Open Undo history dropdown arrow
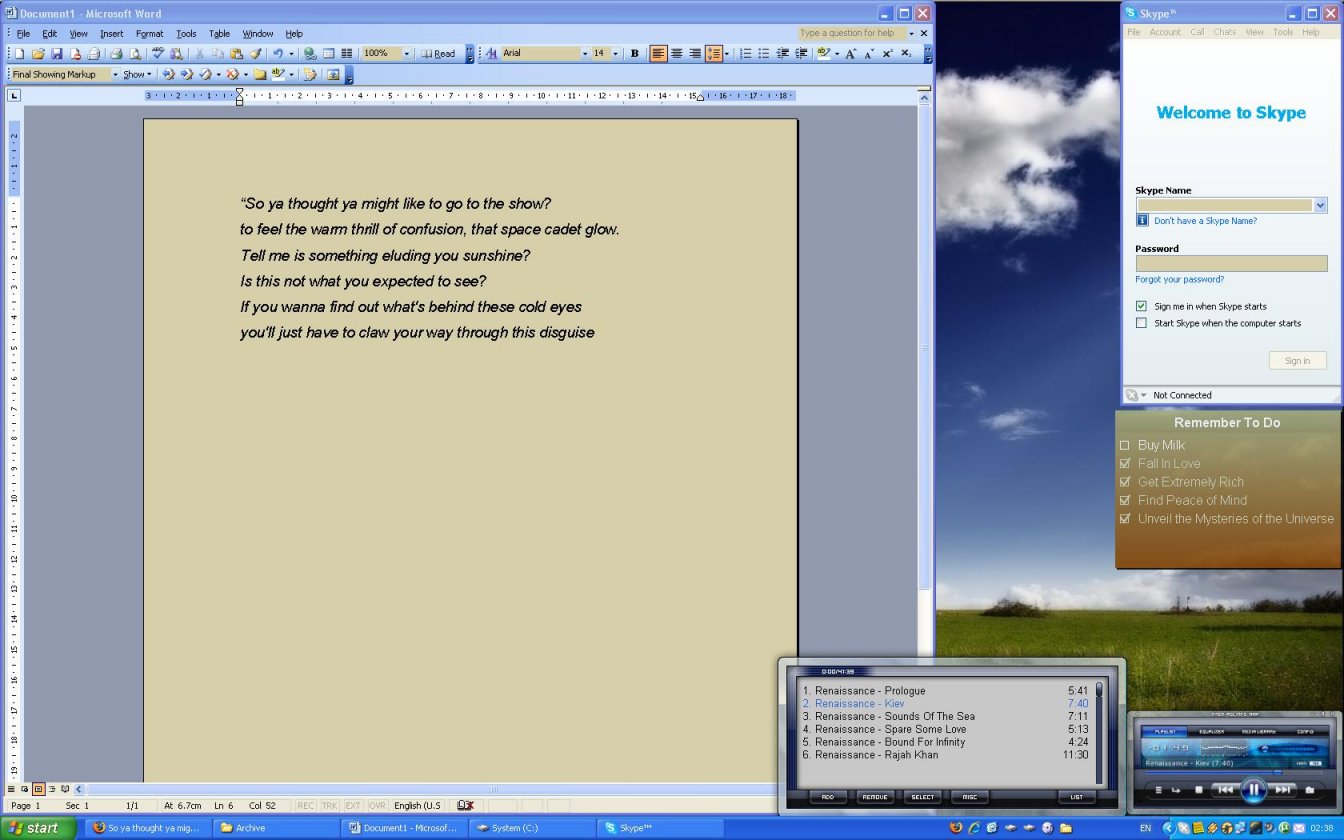Image resolution: width=1344 pixels, height=840 pixels. coord(291,53)
